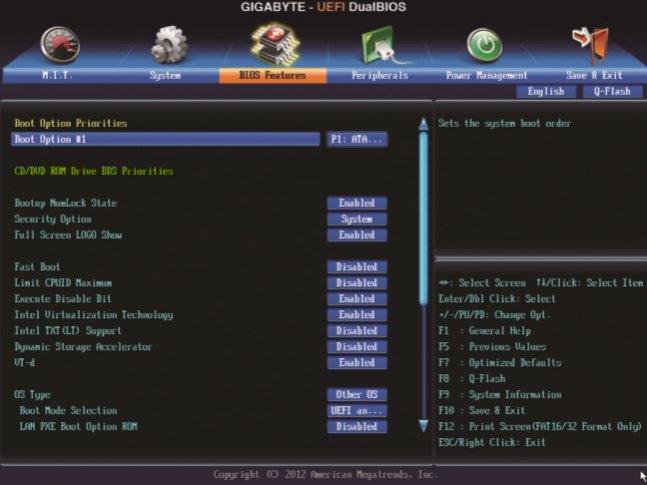Viewport: 647px width, 485px height.
Task: Select the OS Type label
Action: [32, 395]
